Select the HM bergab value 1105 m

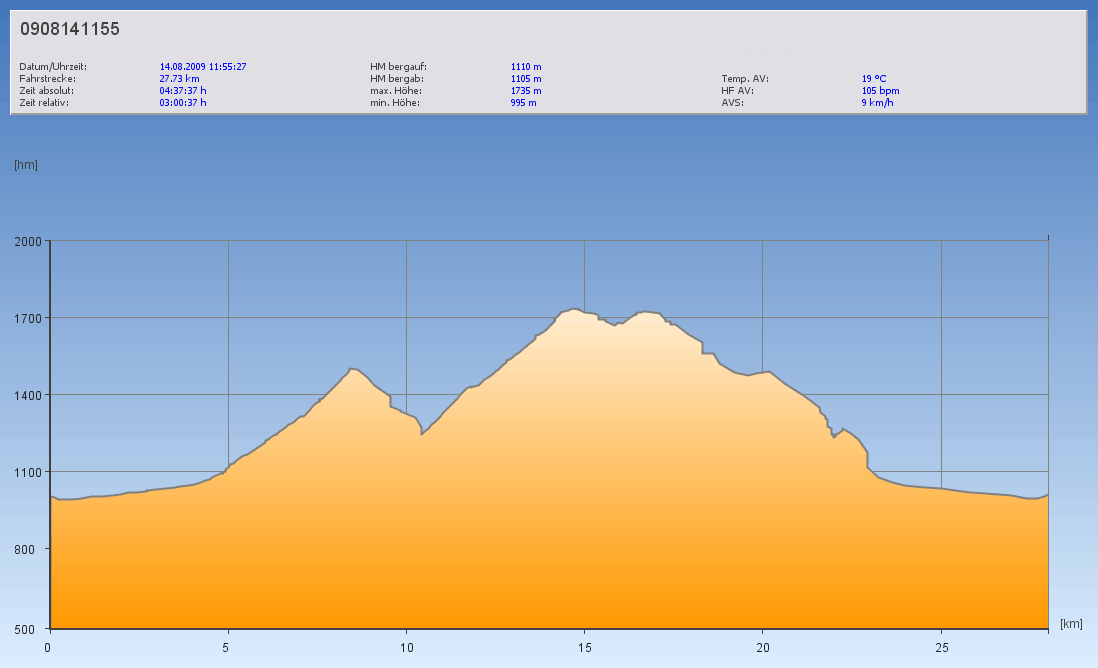coord(526,79)
